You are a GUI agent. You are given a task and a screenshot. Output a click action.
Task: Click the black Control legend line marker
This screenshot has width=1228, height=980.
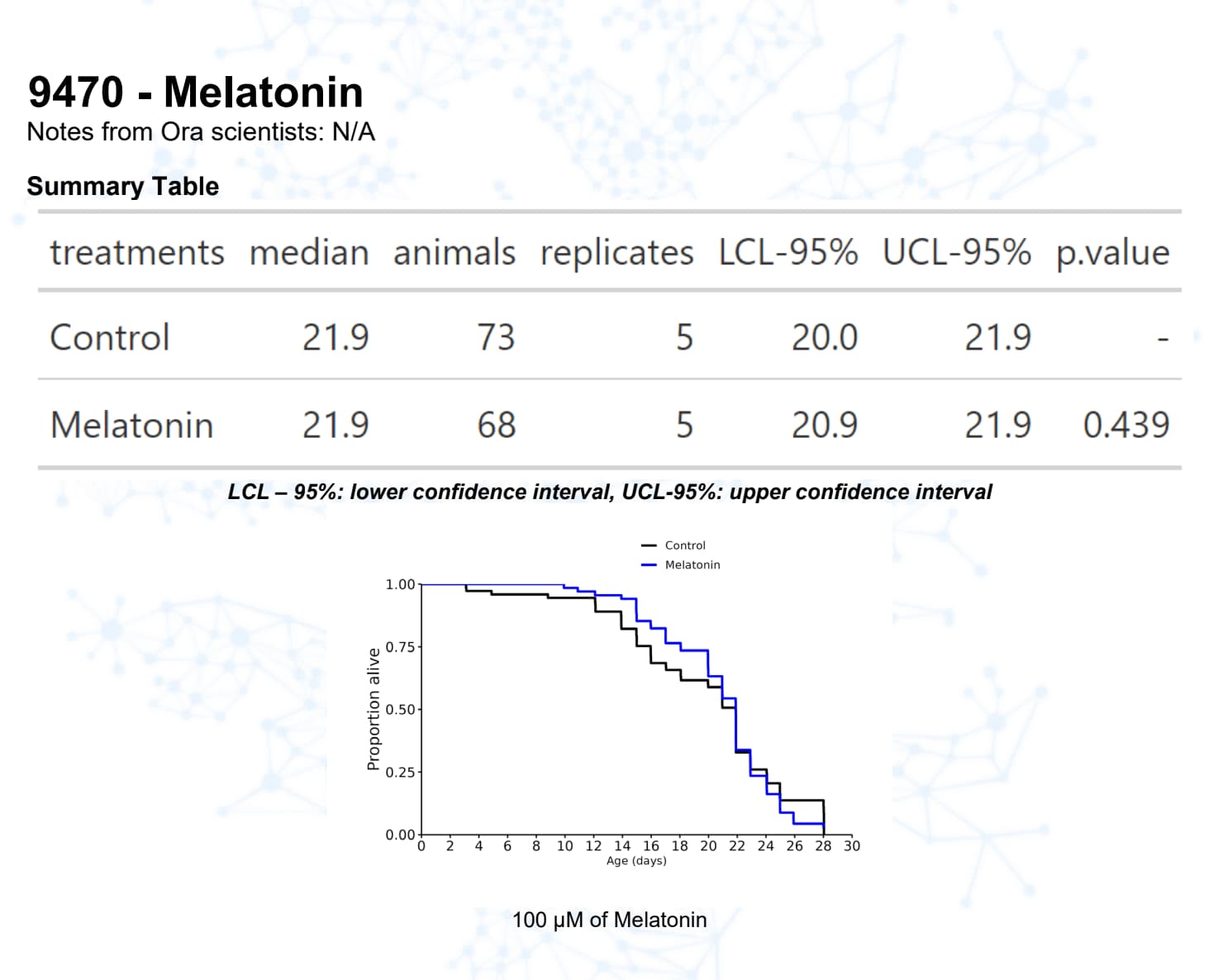click(649, 545)
